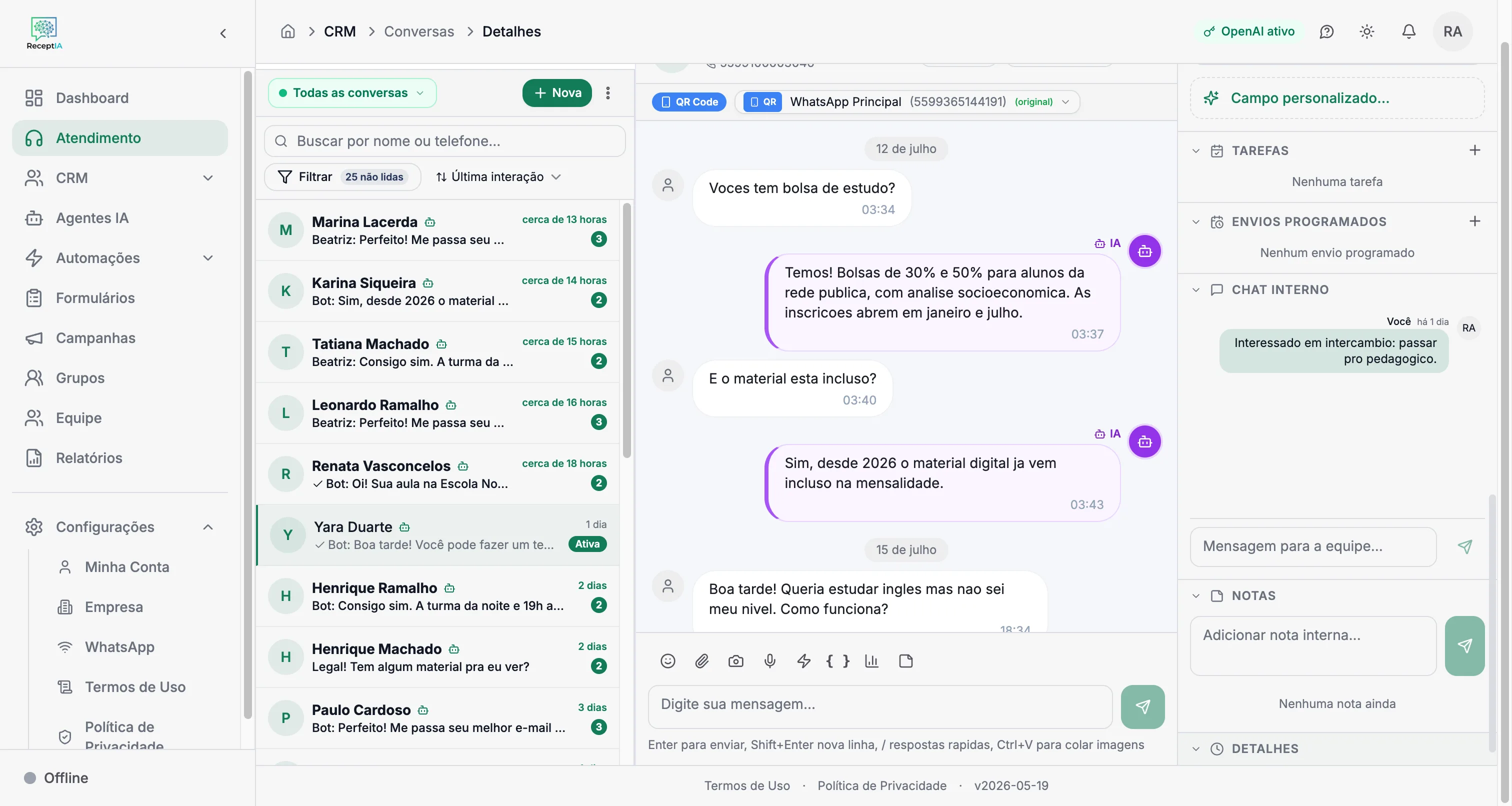Open the RA user avatar menu
Screen dimensions: 1512x806
tap(1452, 31)
